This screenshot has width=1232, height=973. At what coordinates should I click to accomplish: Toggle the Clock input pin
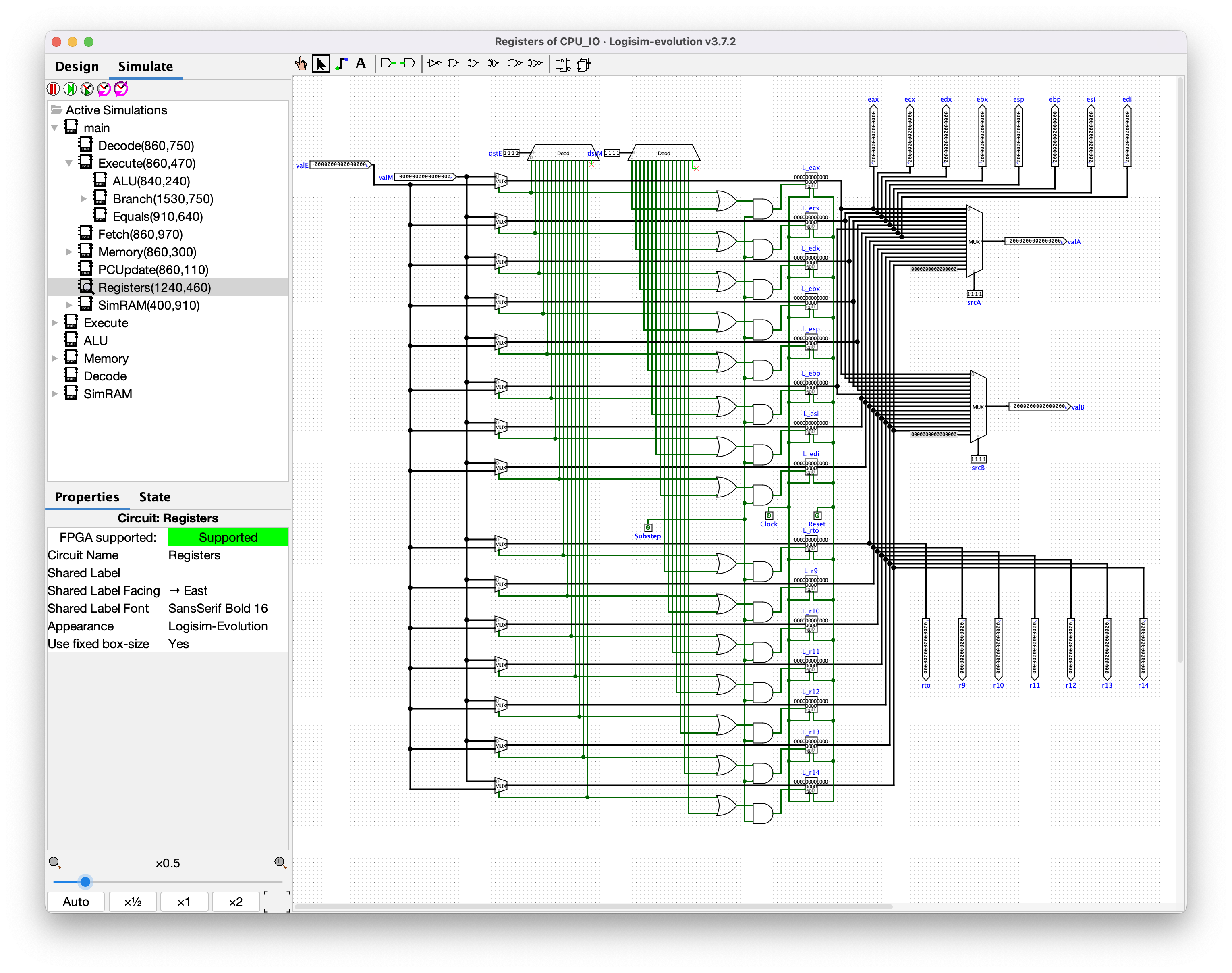pyautogui.click(x=769, y=516)
